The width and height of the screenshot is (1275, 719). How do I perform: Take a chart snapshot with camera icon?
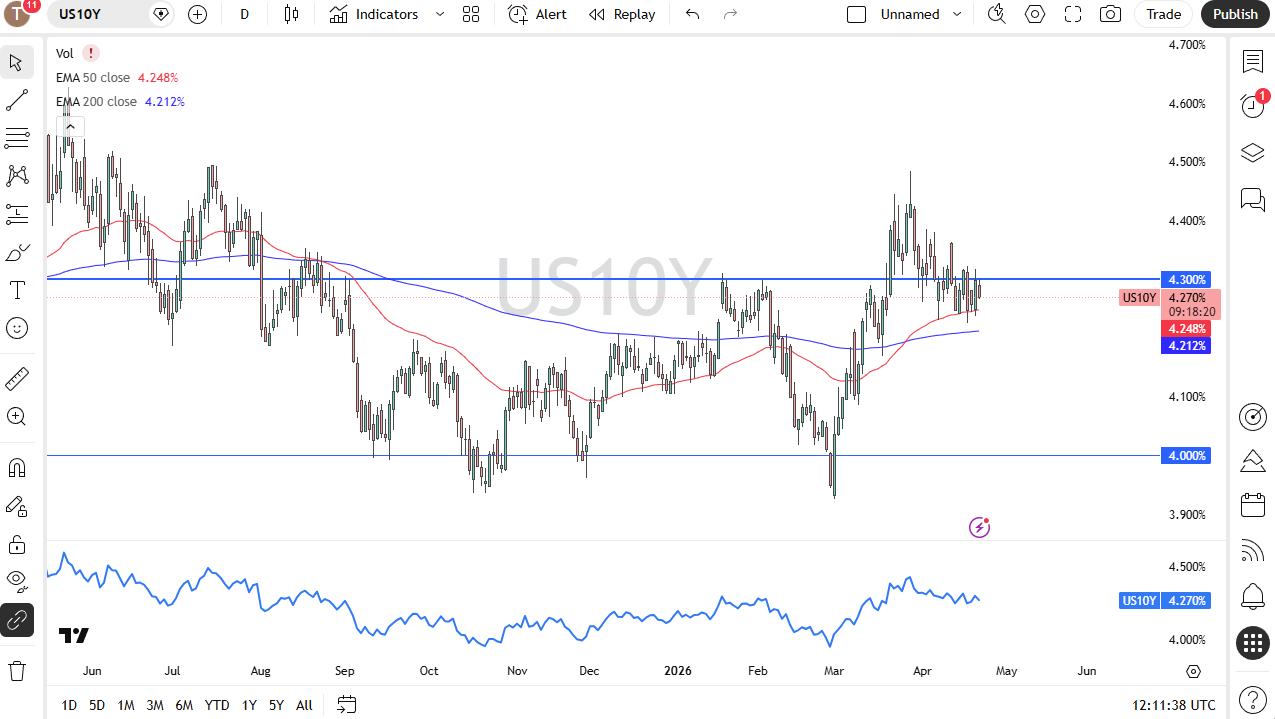point(1110,14)
